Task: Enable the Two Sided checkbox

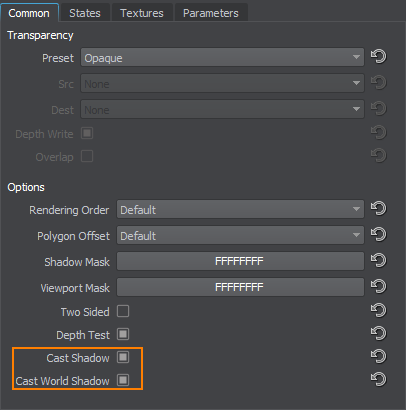Action: click(123, 311)
